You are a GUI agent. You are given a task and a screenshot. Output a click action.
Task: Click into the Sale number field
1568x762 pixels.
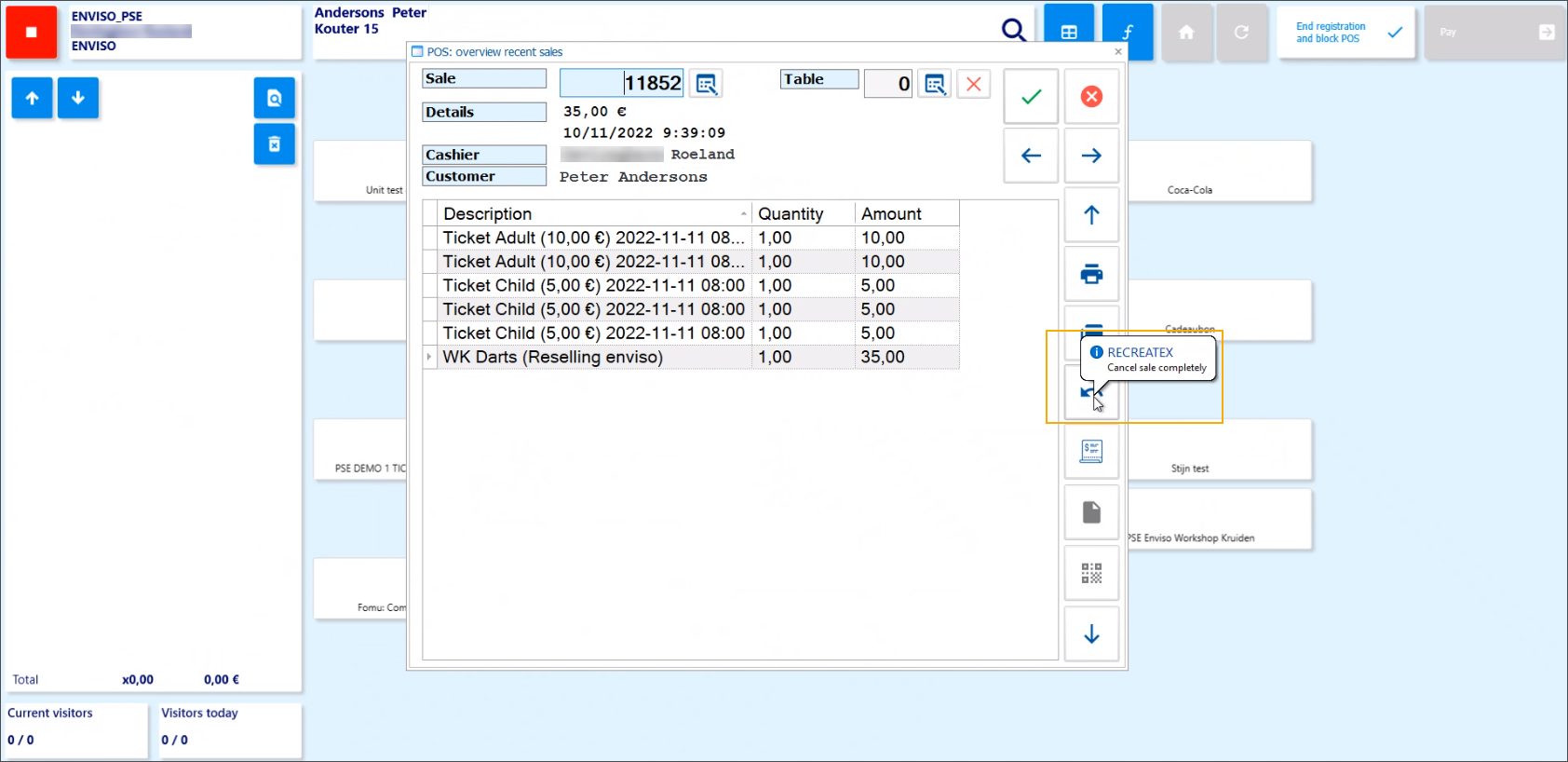(621, 84)
